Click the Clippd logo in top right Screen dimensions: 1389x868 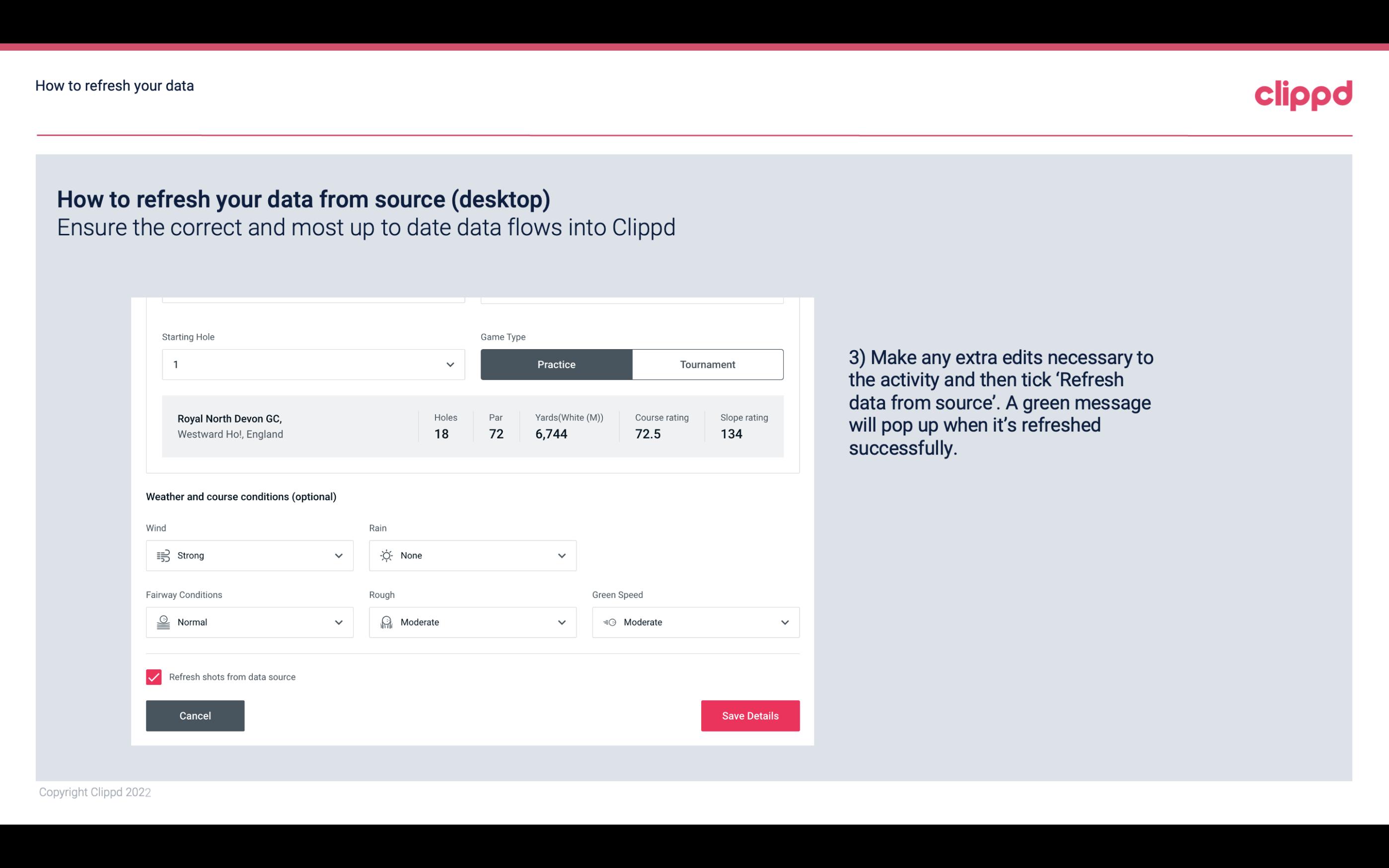click(1303, 92)
